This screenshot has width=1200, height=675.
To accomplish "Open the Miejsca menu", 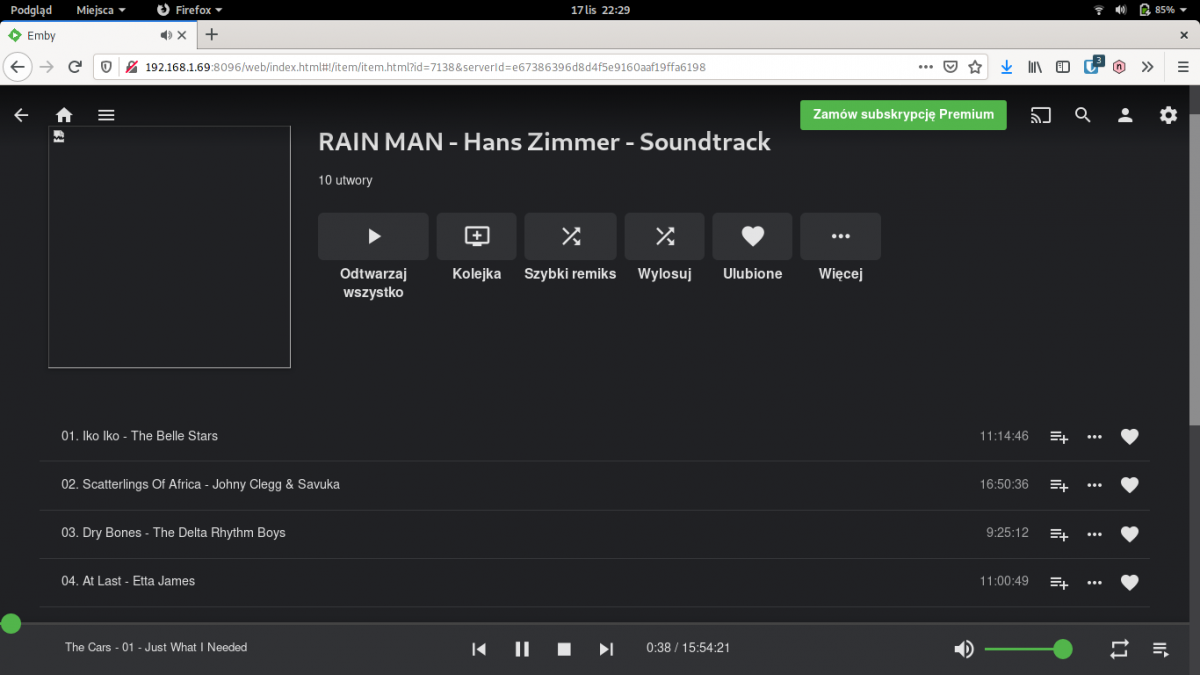I will (x=101, y=9).
